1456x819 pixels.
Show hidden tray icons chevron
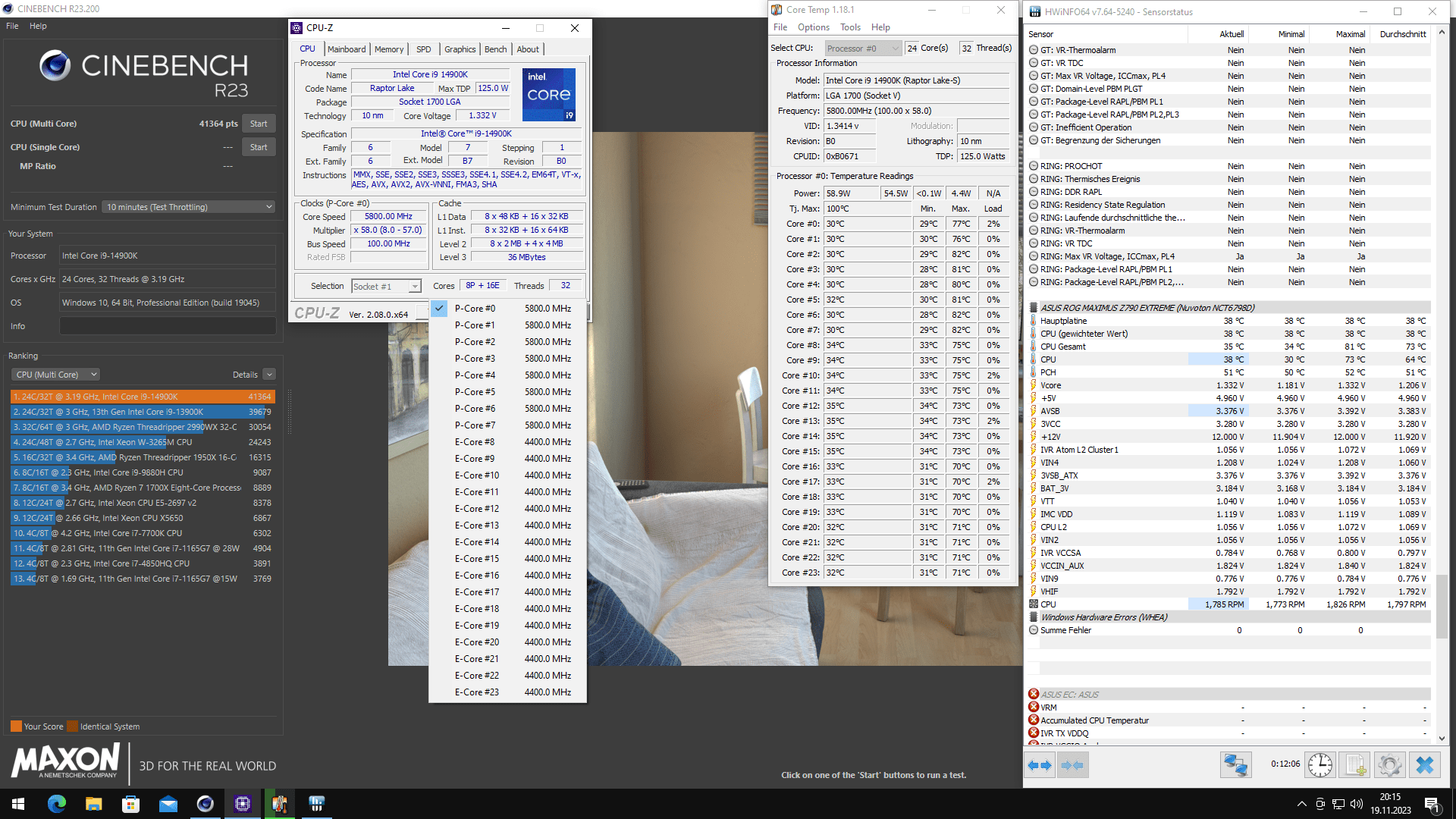[x=1301, y=804]
